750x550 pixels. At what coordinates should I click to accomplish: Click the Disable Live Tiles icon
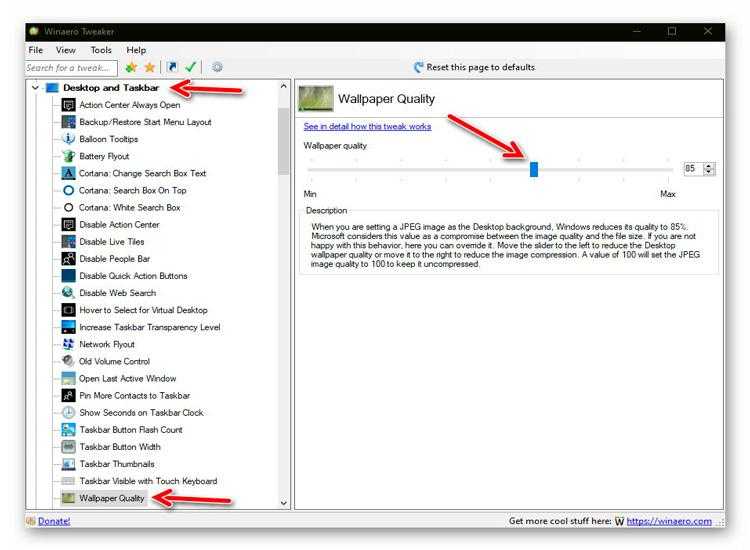coord(68,242)
